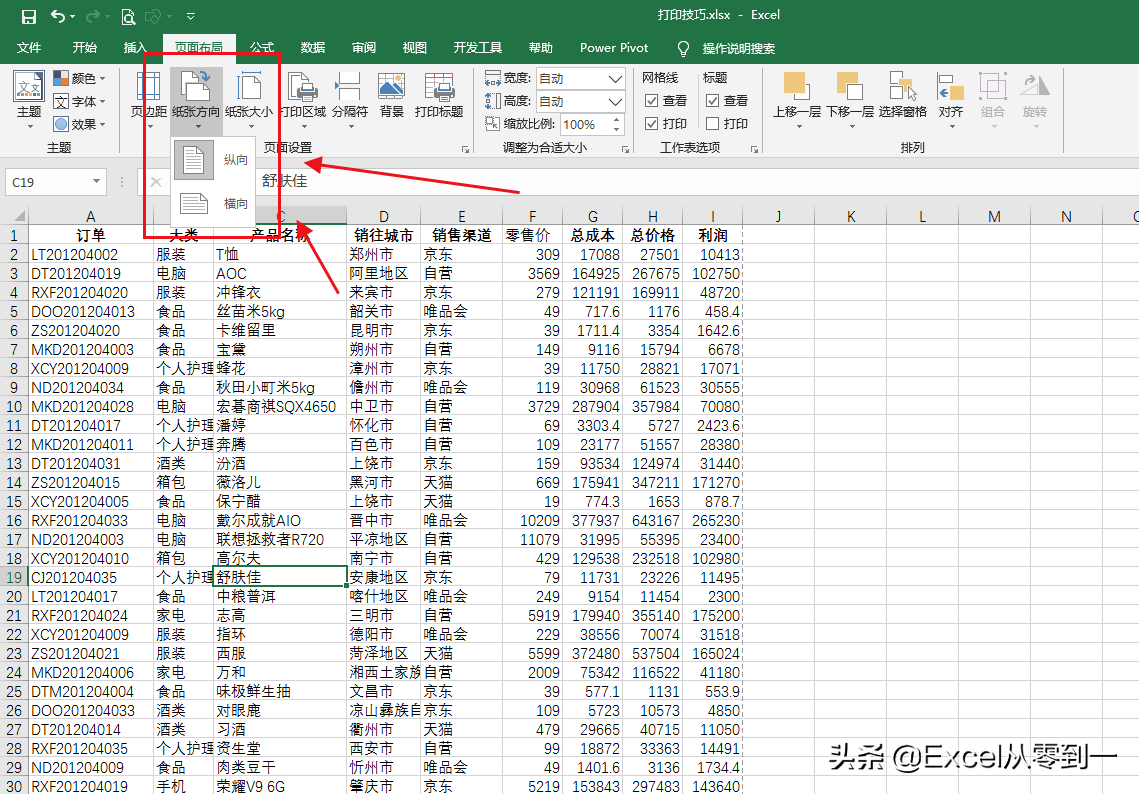Viewport: 1139px width, 794px height.
Task: Switch to the Help (帮助) tab
Action: [540, 48]
